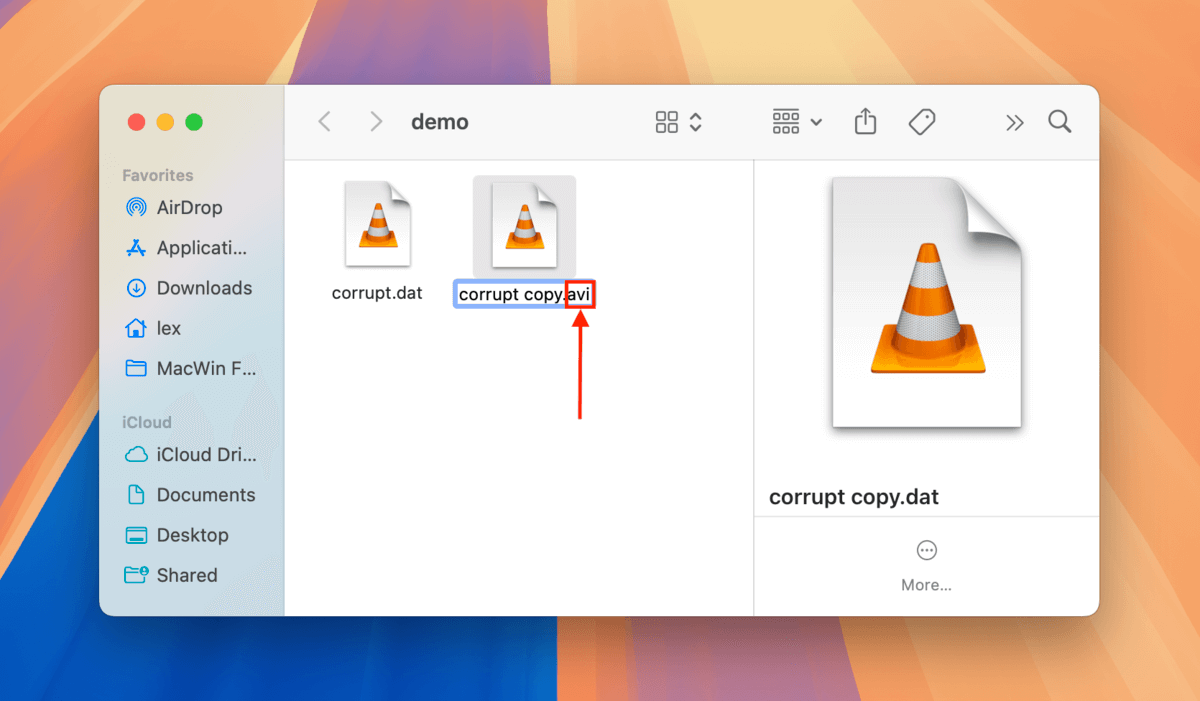Image resolution: width=1200 pixels, height=701 pixels.
Task: Expand hidden toolbar items with double chevron
Action: pos(1015,122)
